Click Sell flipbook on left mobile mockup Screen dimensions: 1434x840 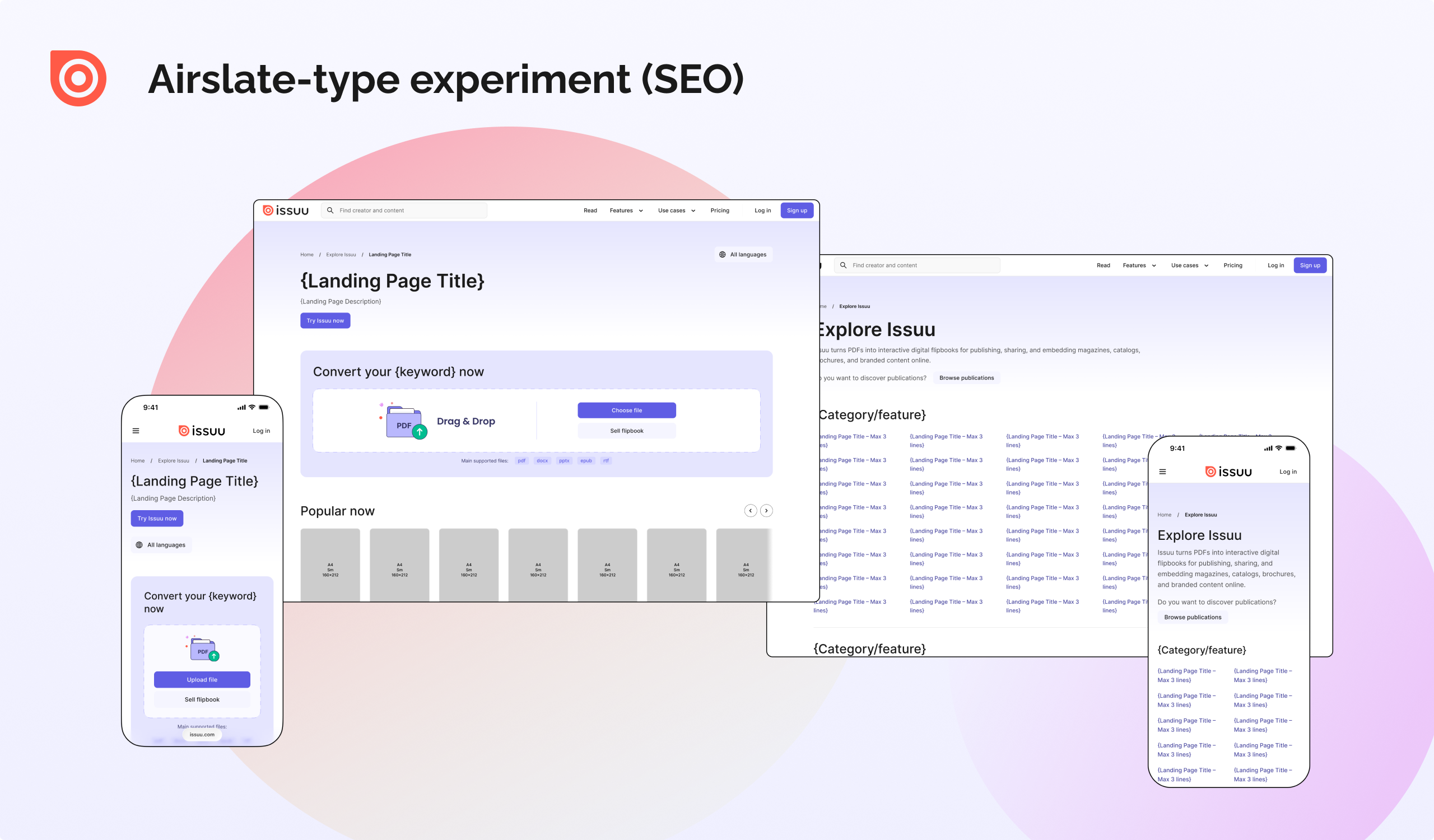[202, 699]
